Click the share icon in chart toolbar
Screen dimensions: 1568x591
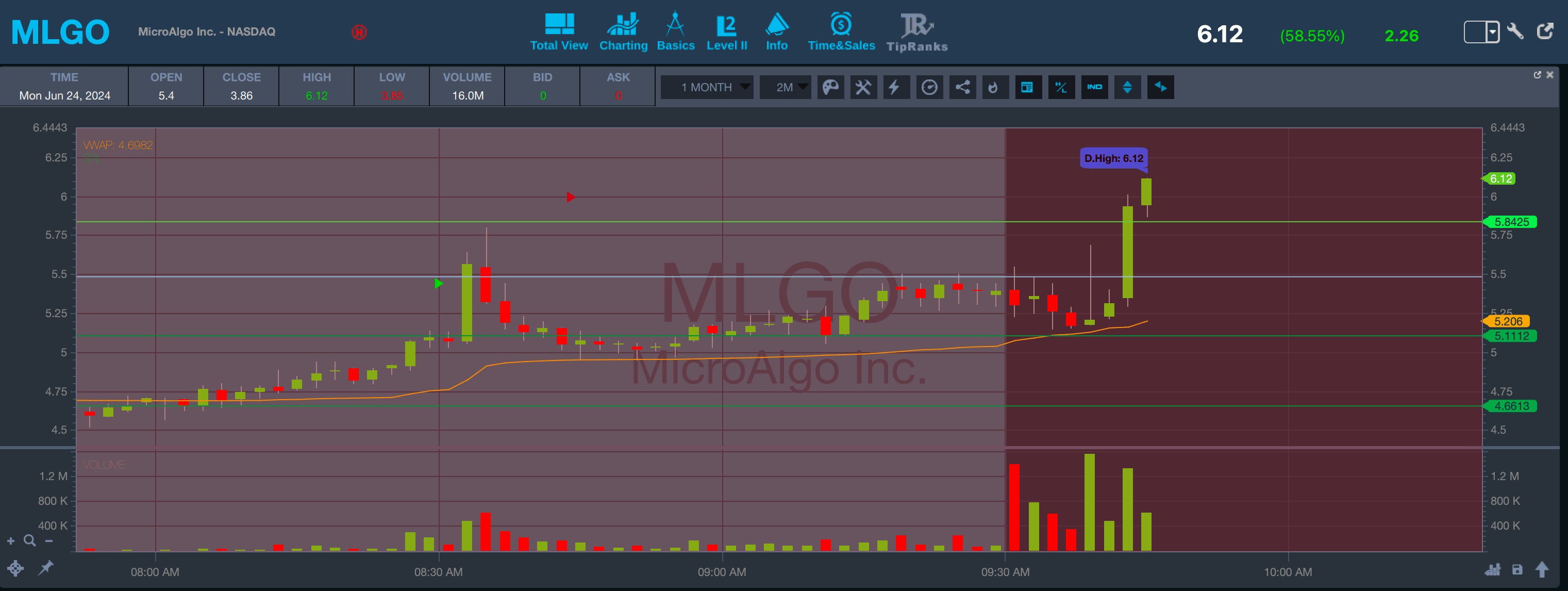coord(962,87)
